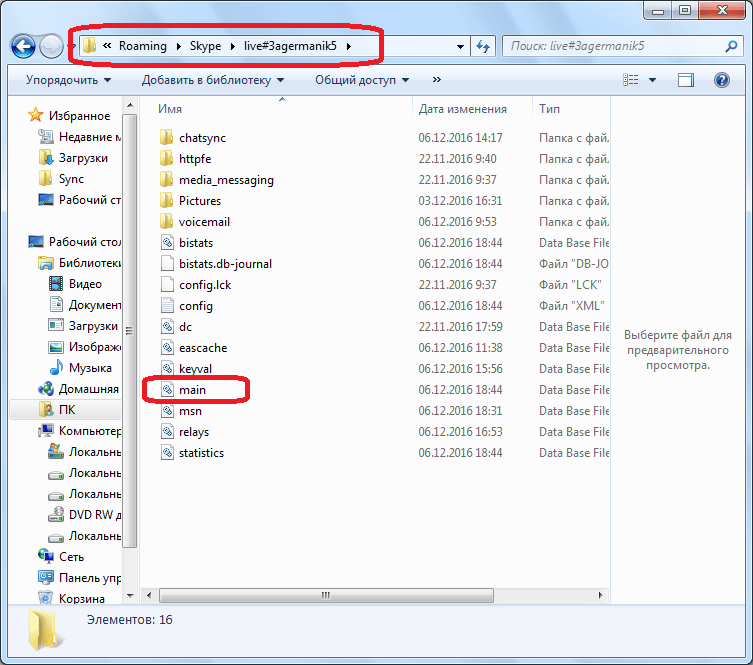Viewport: 753px width, 665px height.
Task: Select file named bistats.db-journal
Action: [x=225, y=264]
